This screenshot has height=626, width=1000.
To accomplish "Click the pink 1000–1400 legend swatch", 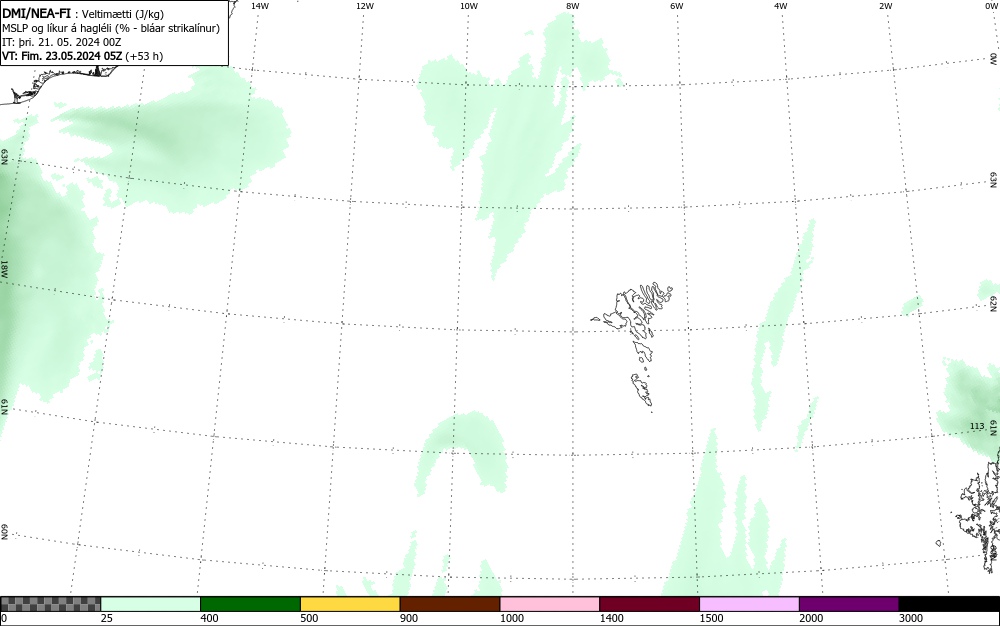I will click(x=550, y=604).
